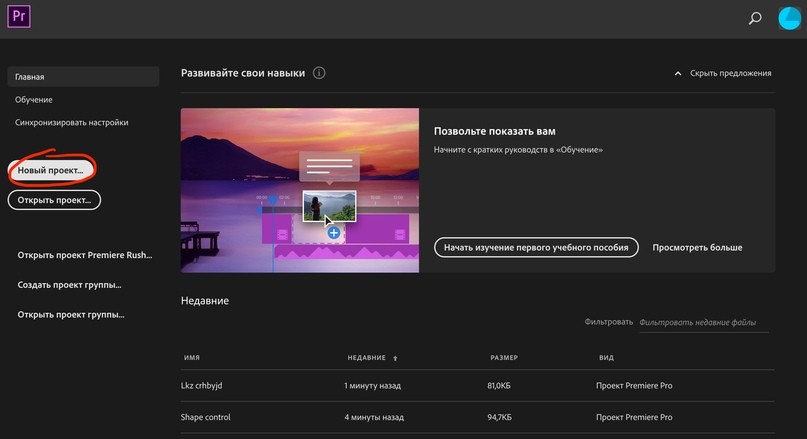Toggle sort arrow on НЕДАВНИЕ column
The height and width of the screenshot is (439, 807).
coord(395,358)
